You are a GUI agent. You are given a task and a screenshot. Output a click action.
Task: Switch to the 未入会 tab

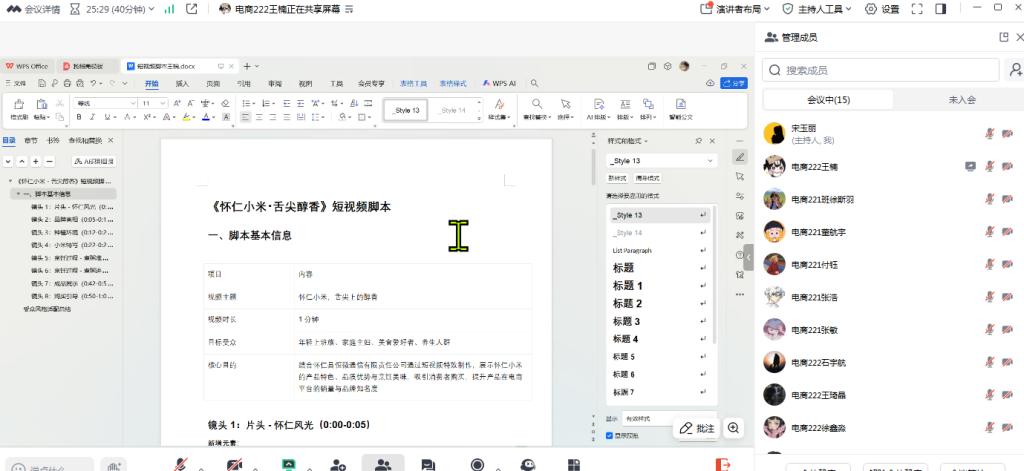pyautogui.click(x=961, y=100)
